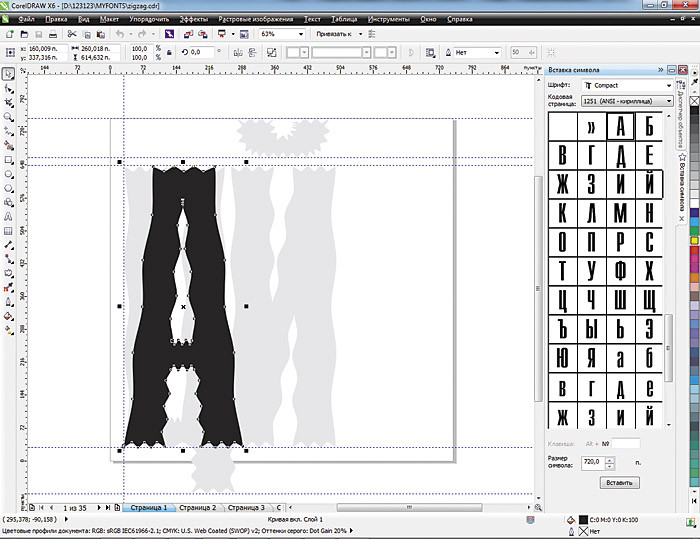700x539 pixels.
Task: Select the Blend effects tool
Action: [8, 273]
